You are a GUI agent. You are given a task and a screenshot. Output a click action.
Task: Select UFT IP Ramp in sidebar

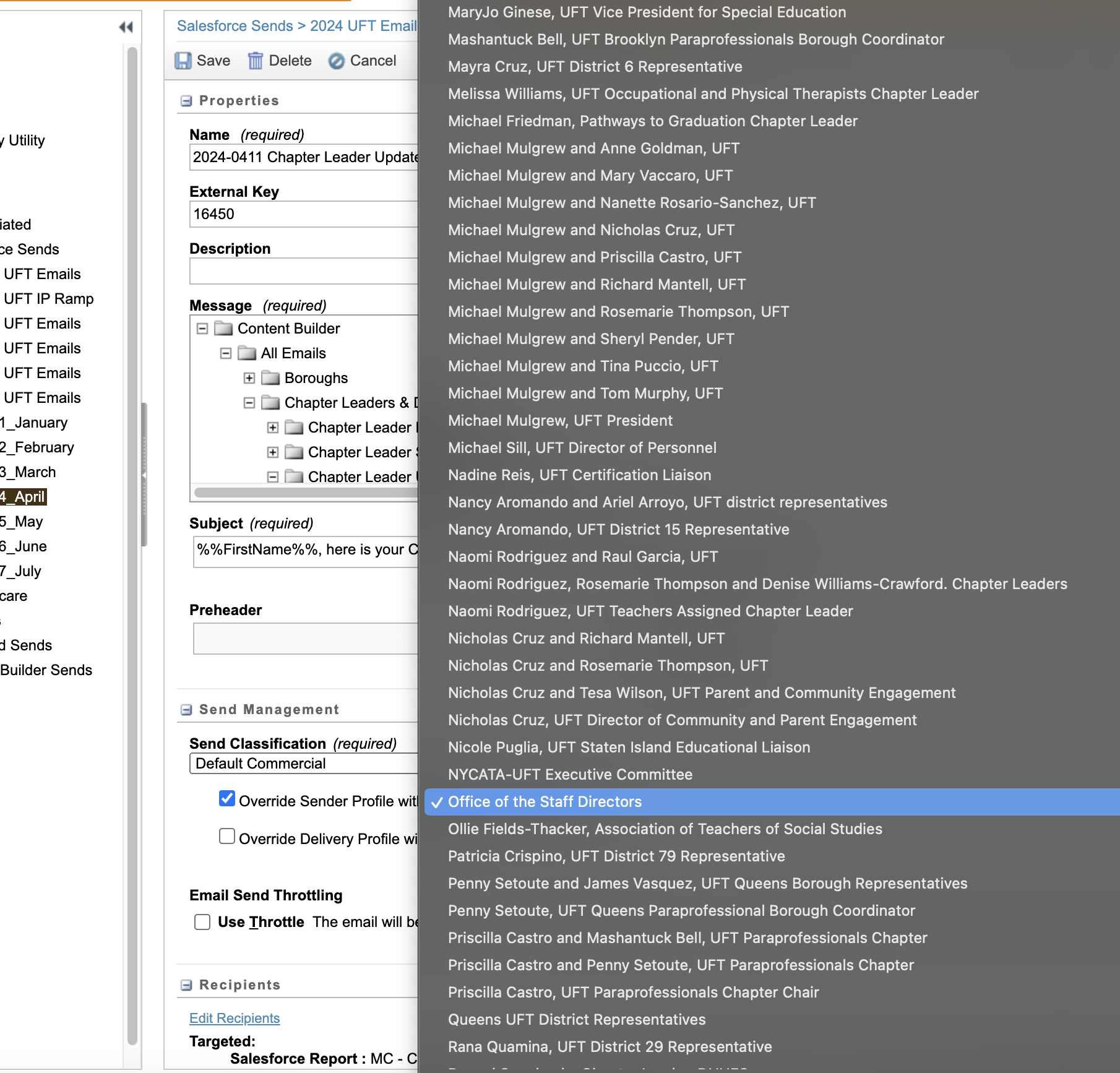[49, 299]
